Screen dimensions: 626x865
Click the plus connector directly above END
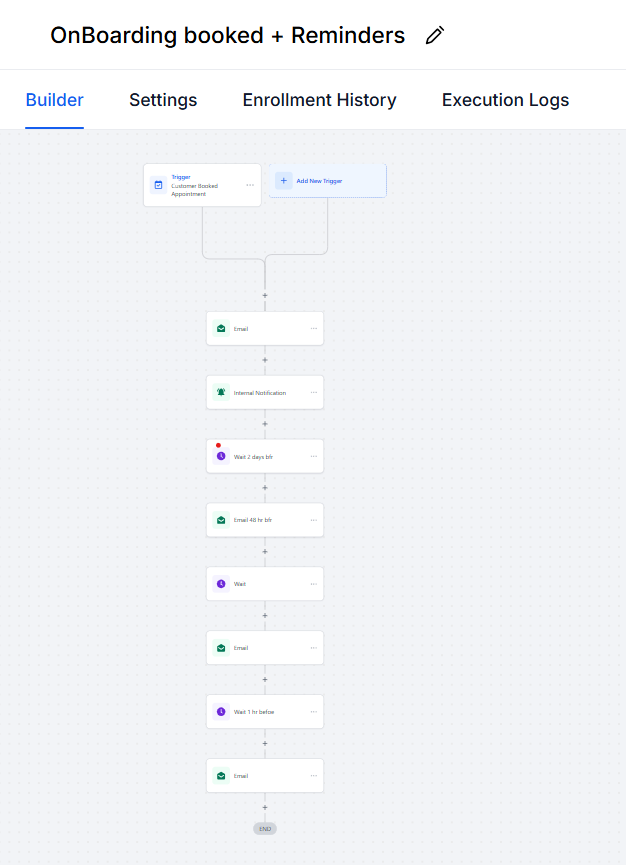click(x=265, y=807)
